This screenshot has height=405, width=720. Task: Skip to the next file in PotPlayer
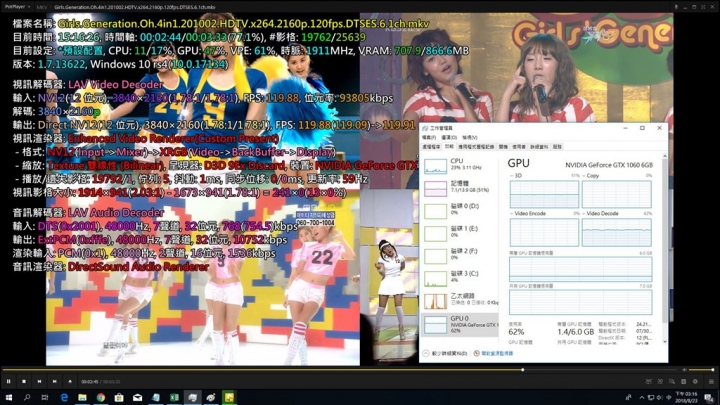click(x=55, y=381)
